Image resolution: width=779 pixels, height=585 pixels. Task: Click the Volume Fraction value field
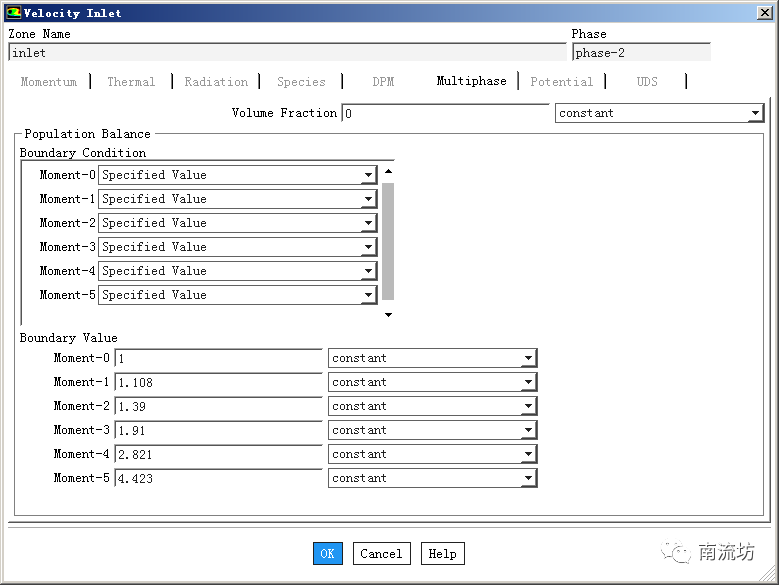[445, 114]
